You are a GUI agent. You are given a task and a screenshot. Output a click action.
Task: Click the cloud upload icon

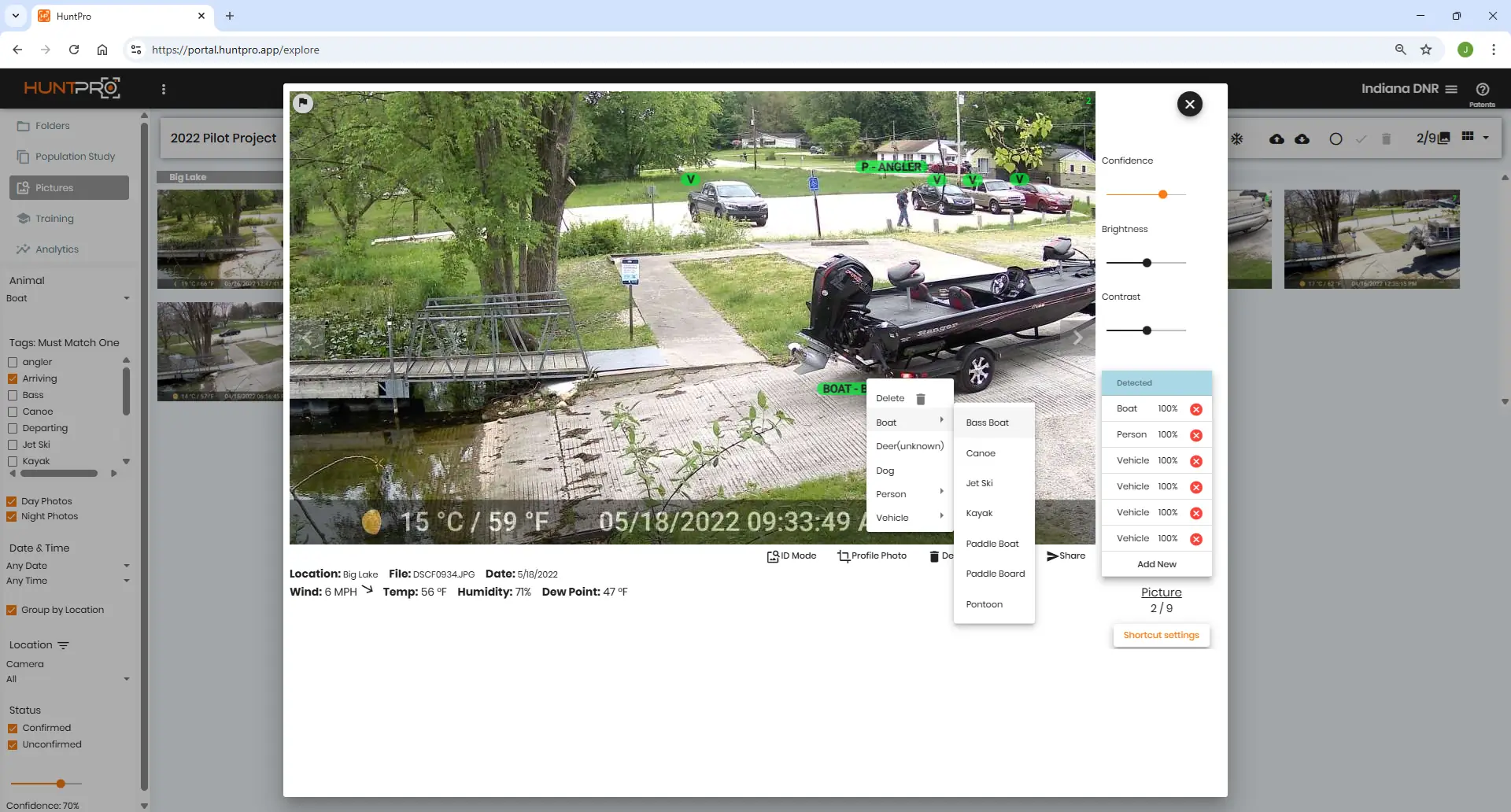coord(1276,138)
